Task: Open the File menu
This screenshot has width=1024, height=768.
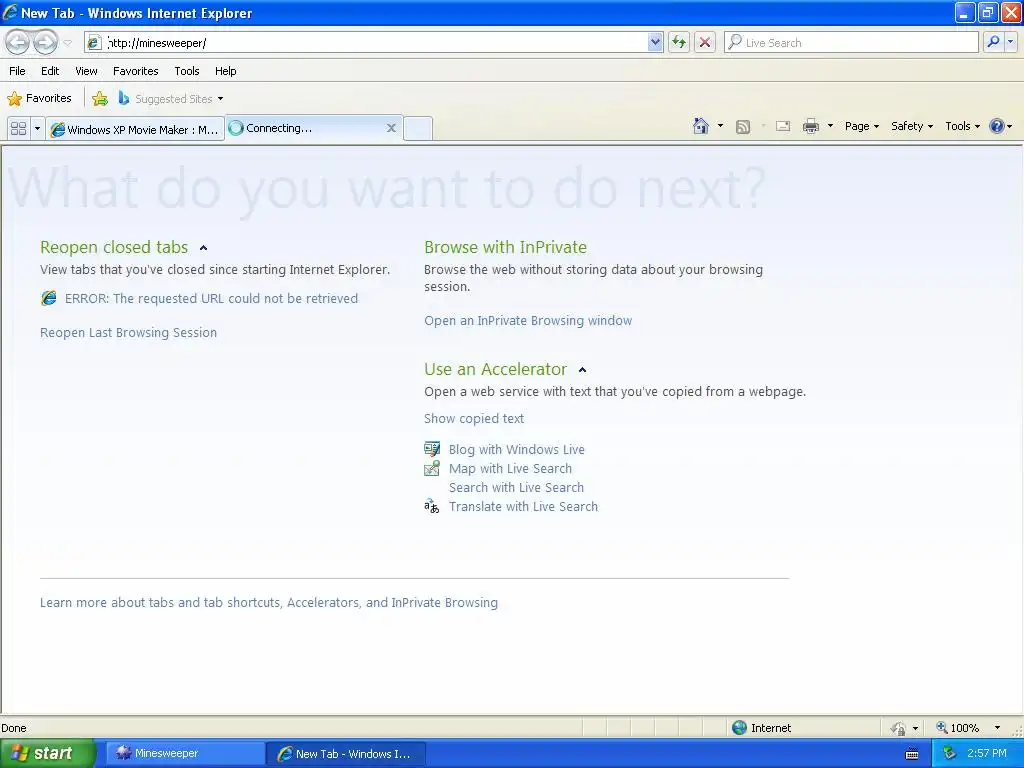Action: [18, 71]
